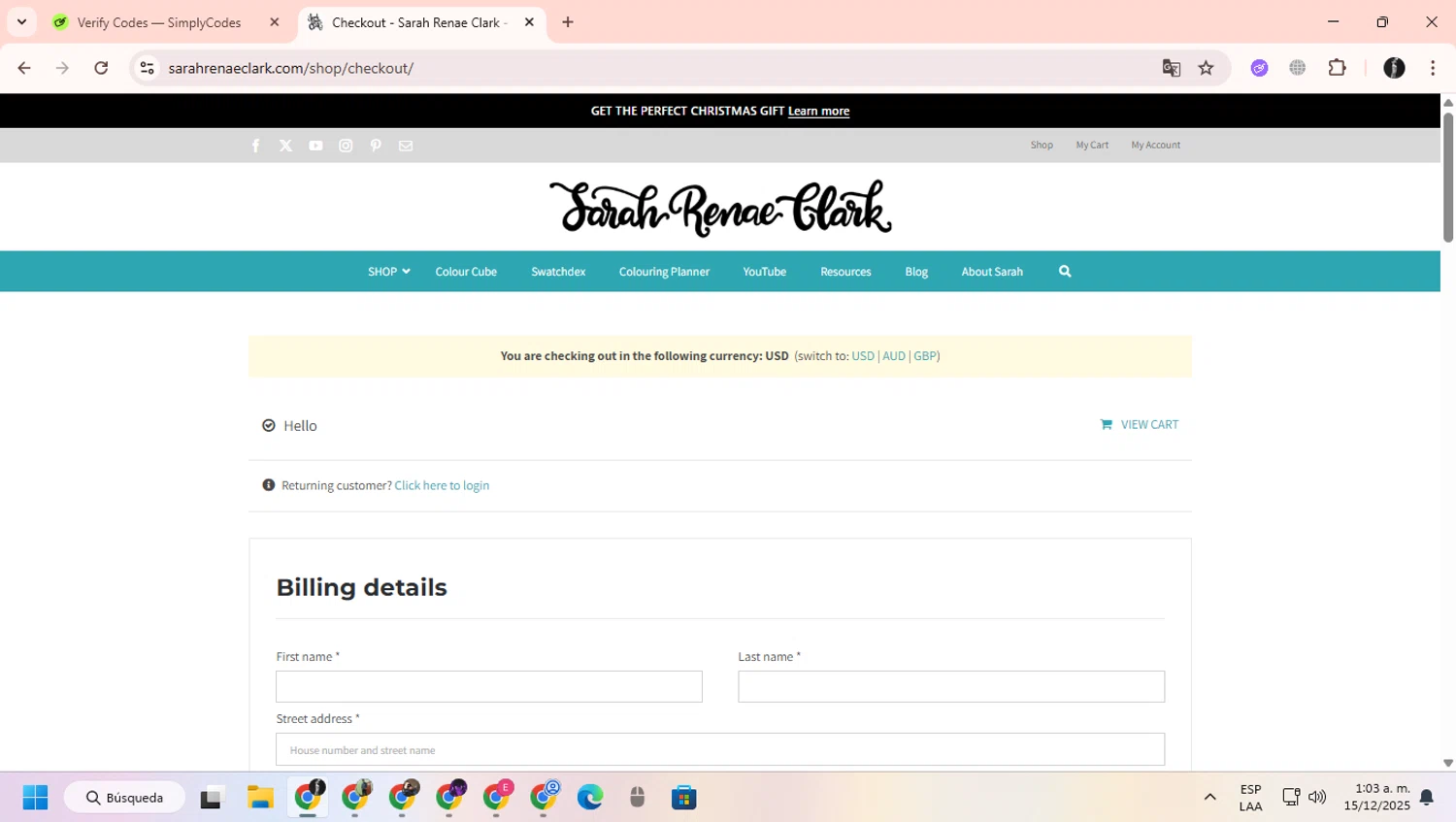Open File Explorer from the taskbar

260,798
